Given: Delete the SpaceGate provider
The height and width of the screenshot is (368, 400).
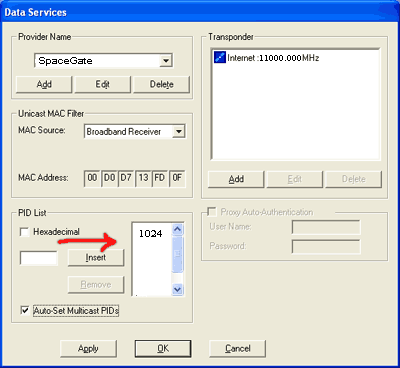Looking at the screenshot, I should tap(161, 84).
